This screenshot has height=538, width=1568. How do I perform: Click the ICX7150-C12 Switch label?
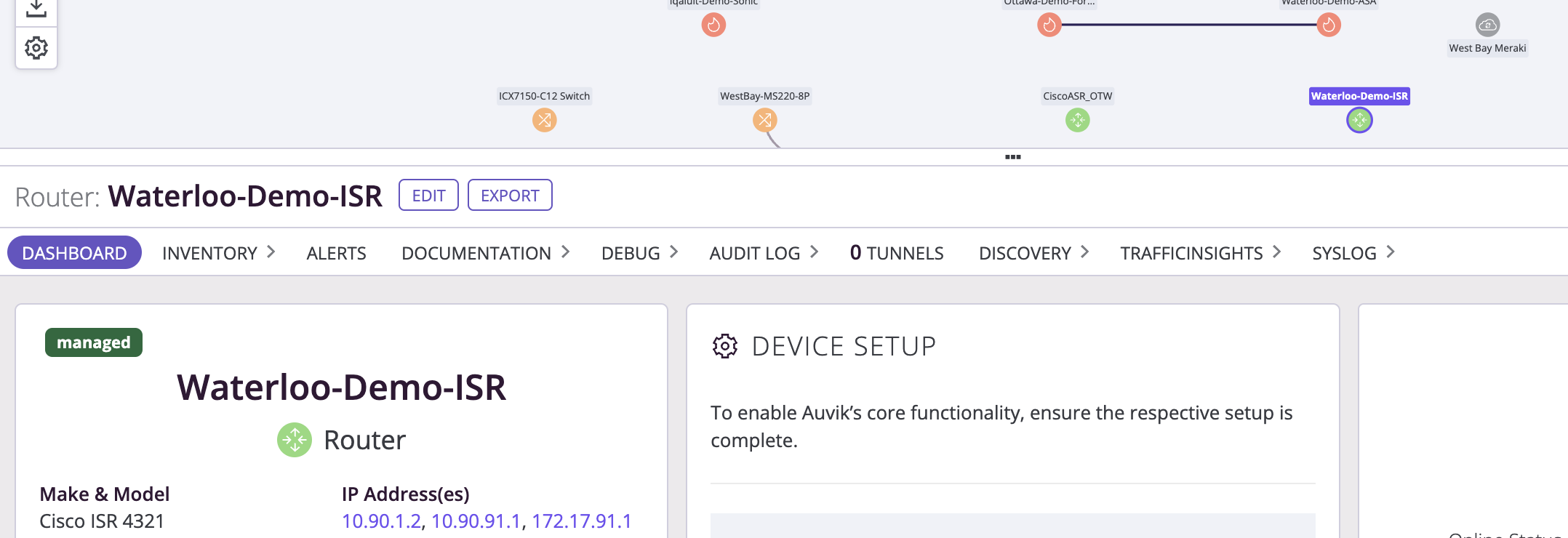(544, 96)
